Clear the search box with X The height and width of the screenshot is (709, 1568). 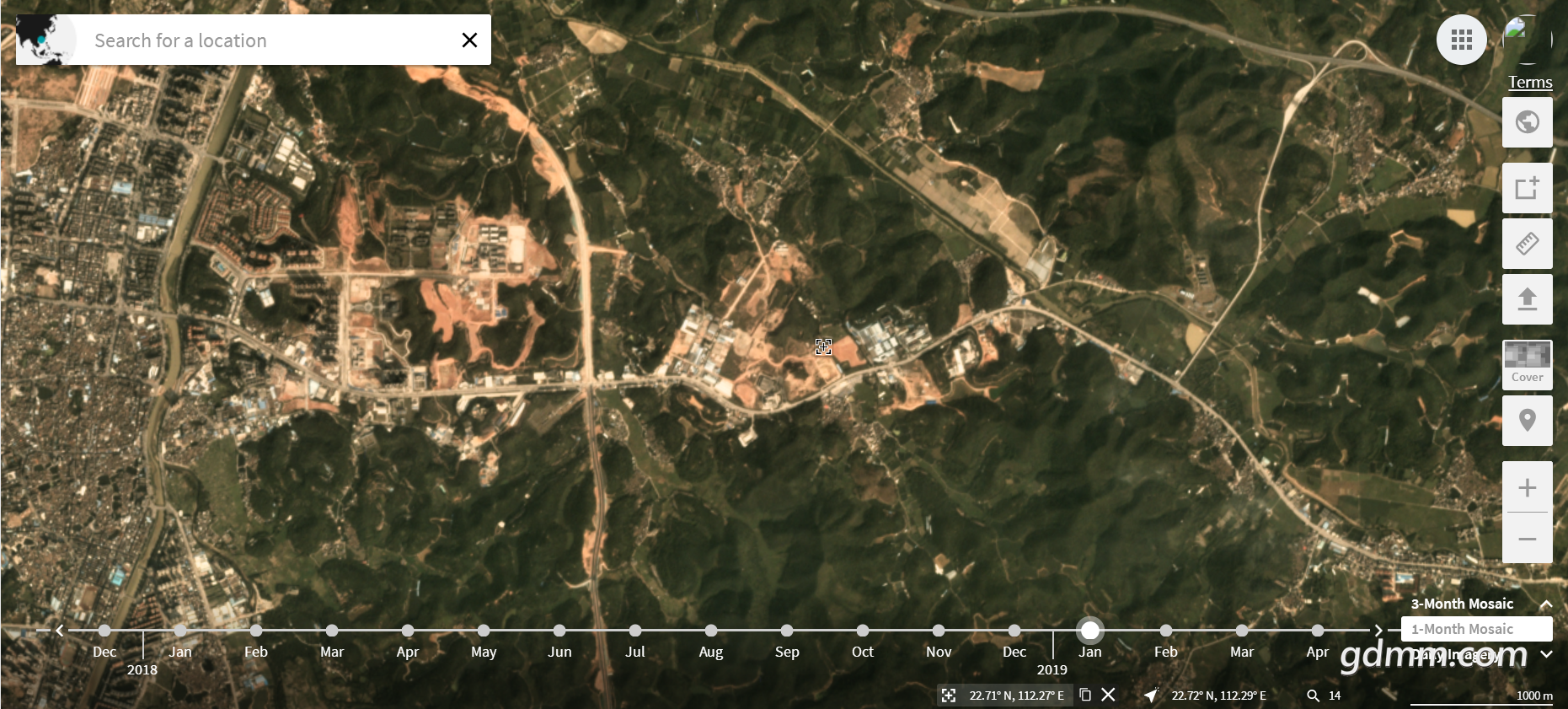coord(469,40)
